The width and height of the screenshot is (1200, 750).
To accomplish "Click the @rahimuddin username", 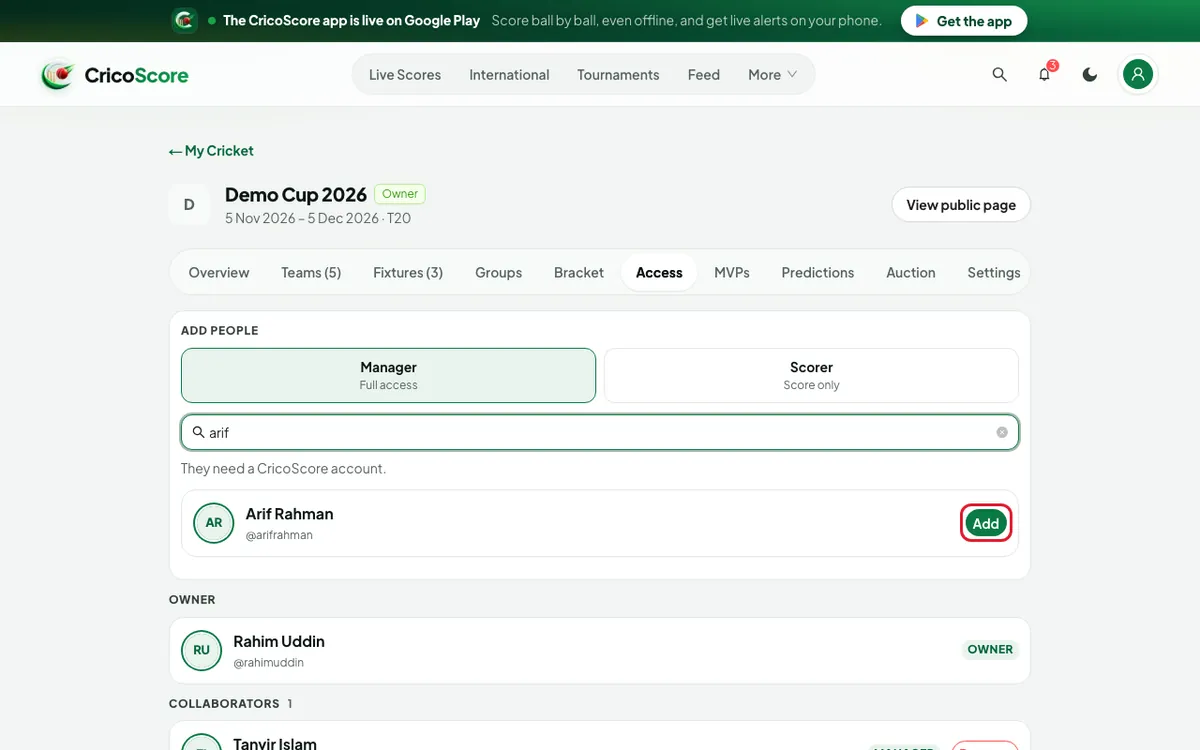I will 268,662.
